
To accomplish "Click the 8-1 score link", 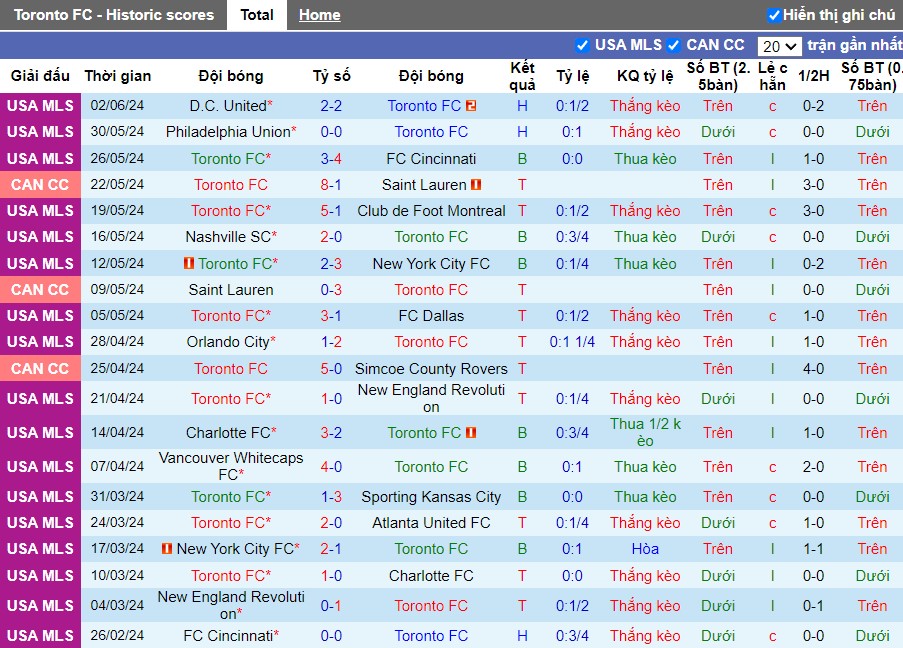I will pos(331,185).
